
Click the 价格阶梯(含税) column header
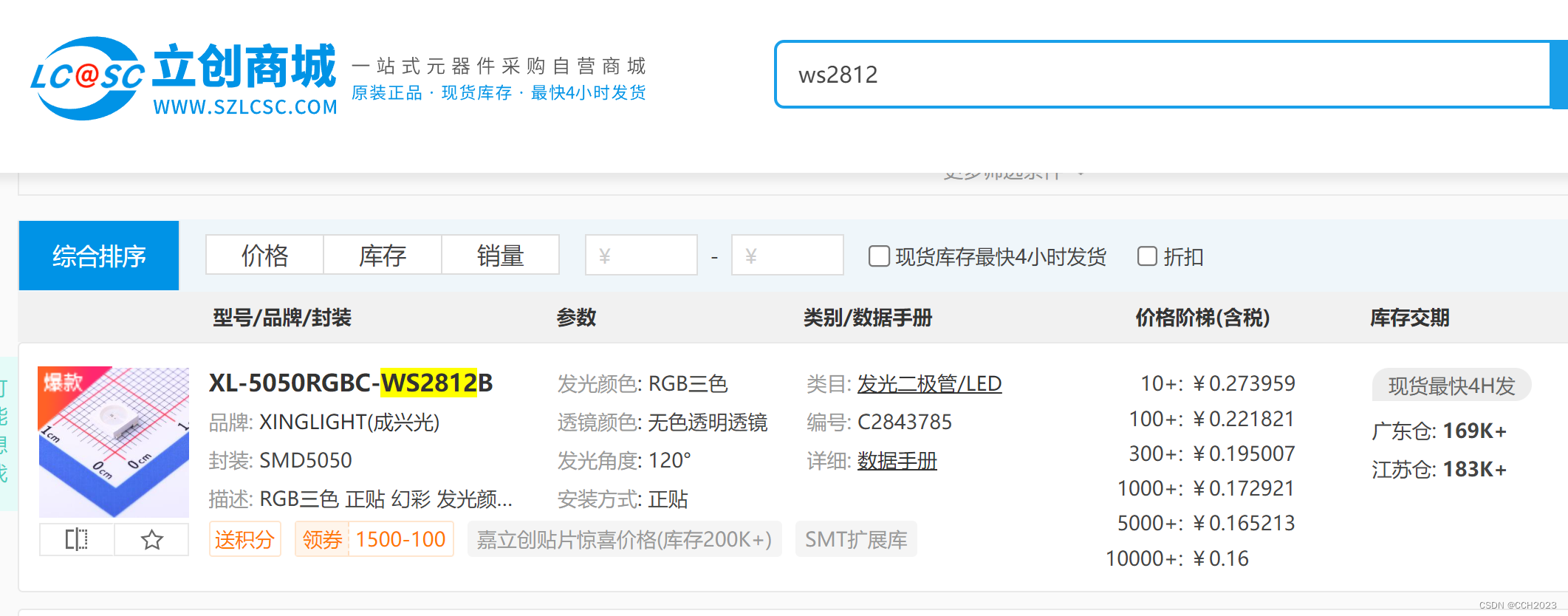(x=1202, y=318)
